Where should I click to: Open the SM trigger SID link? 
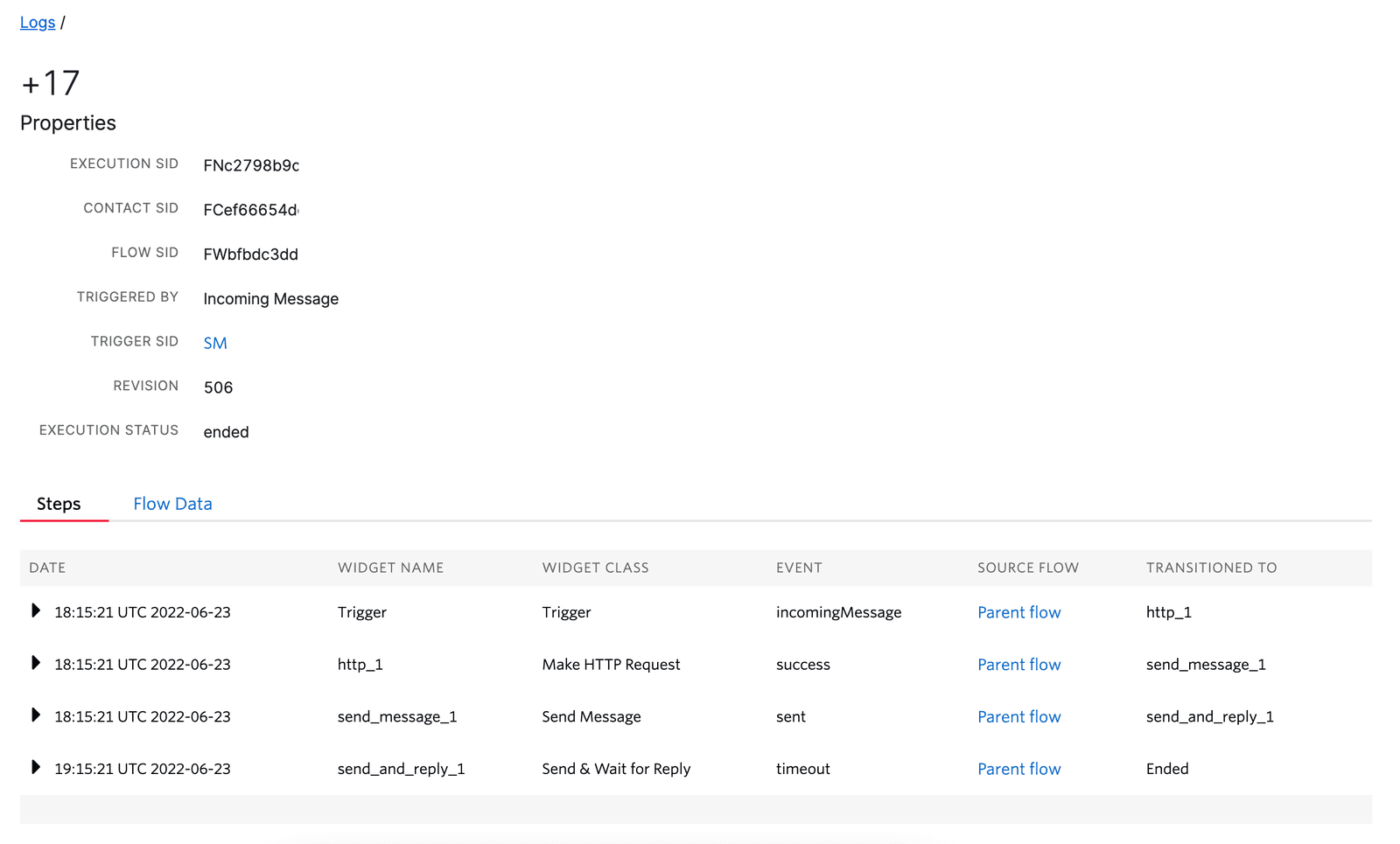pyautogui.click(x=215, y=342)
